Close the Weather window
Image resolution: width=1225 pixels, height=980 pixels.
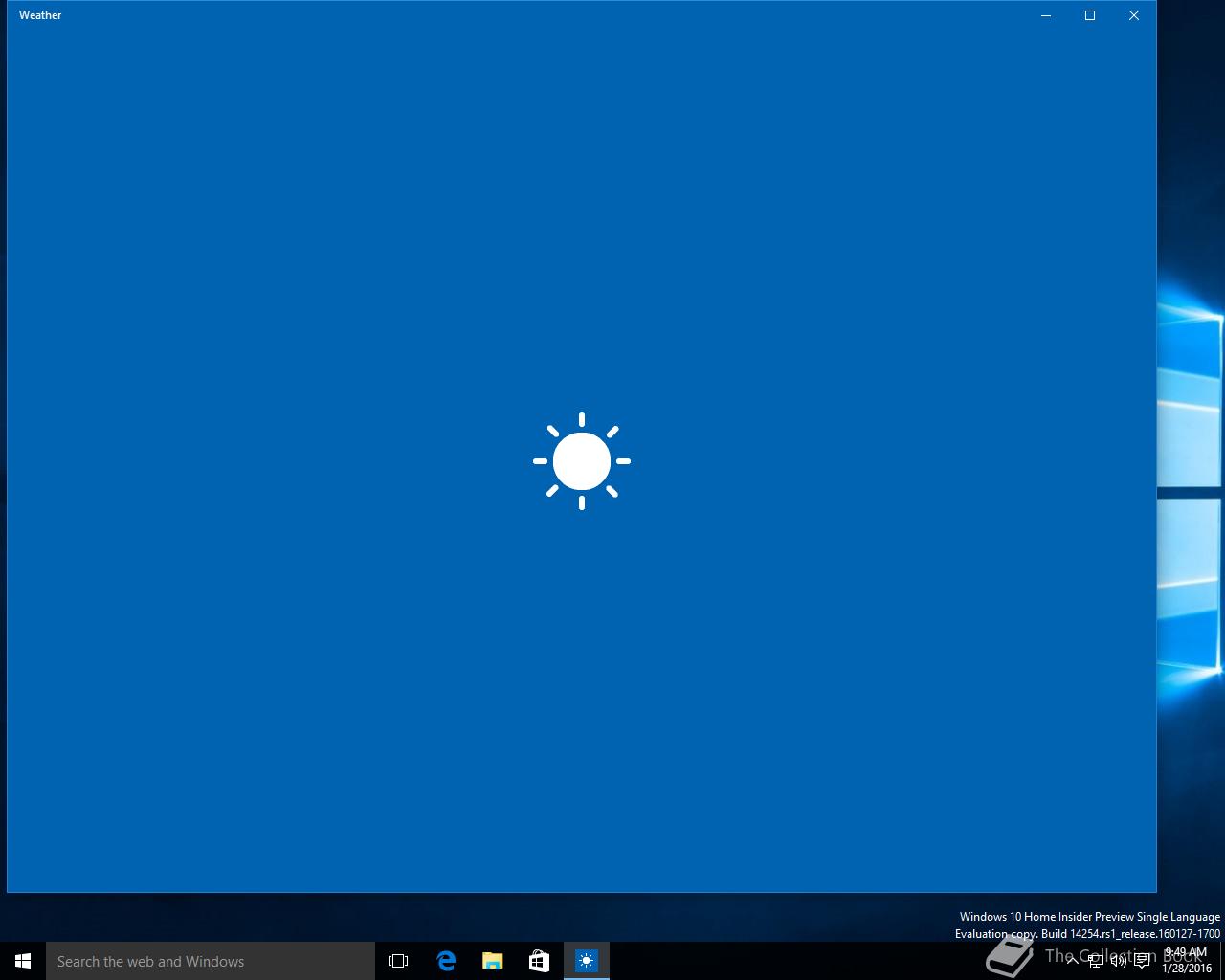pos(1134,15)
